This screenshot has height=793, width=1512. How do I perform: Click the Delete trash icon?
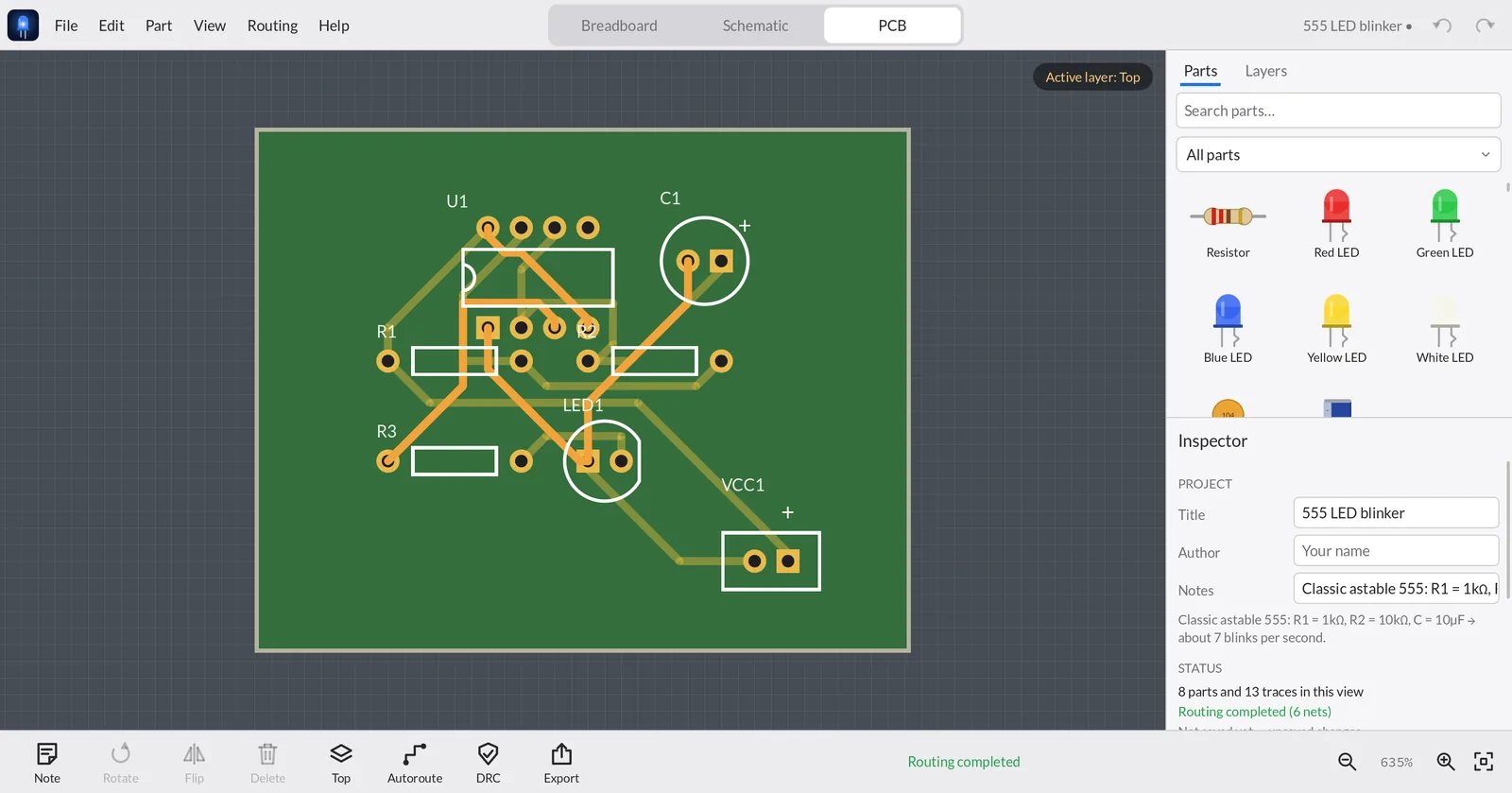(267, 753)
